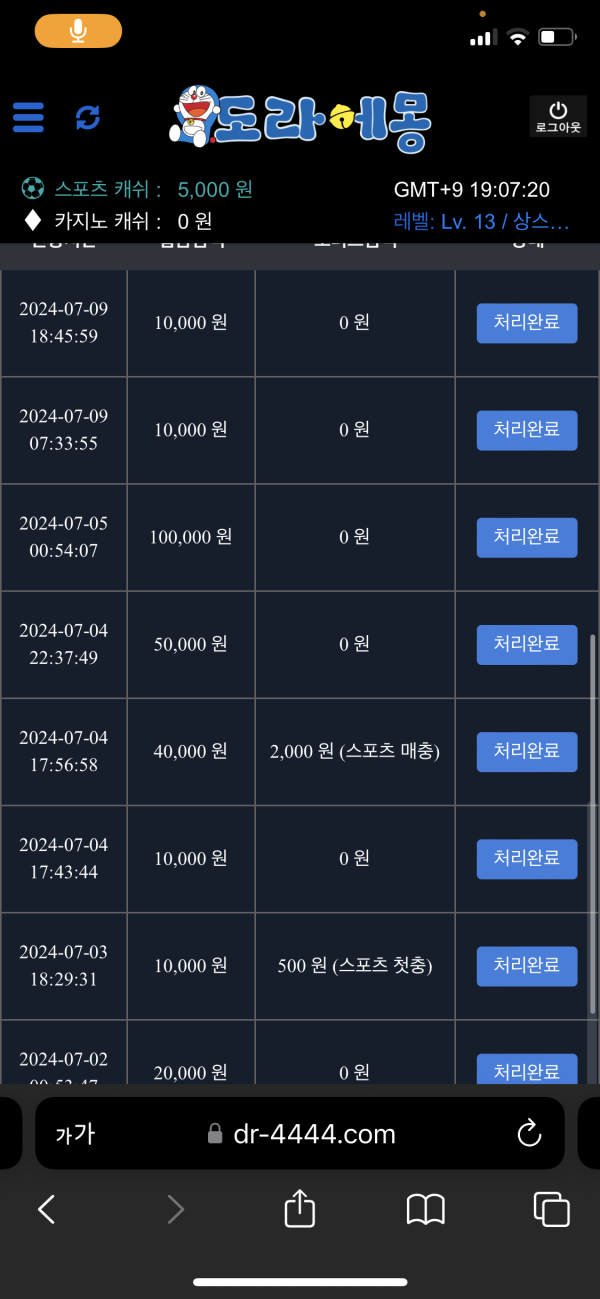Open the 가가 reader text size menu
This screenshot has height=1299, width=600.
pyautogui.click(x=75, y=1133)
